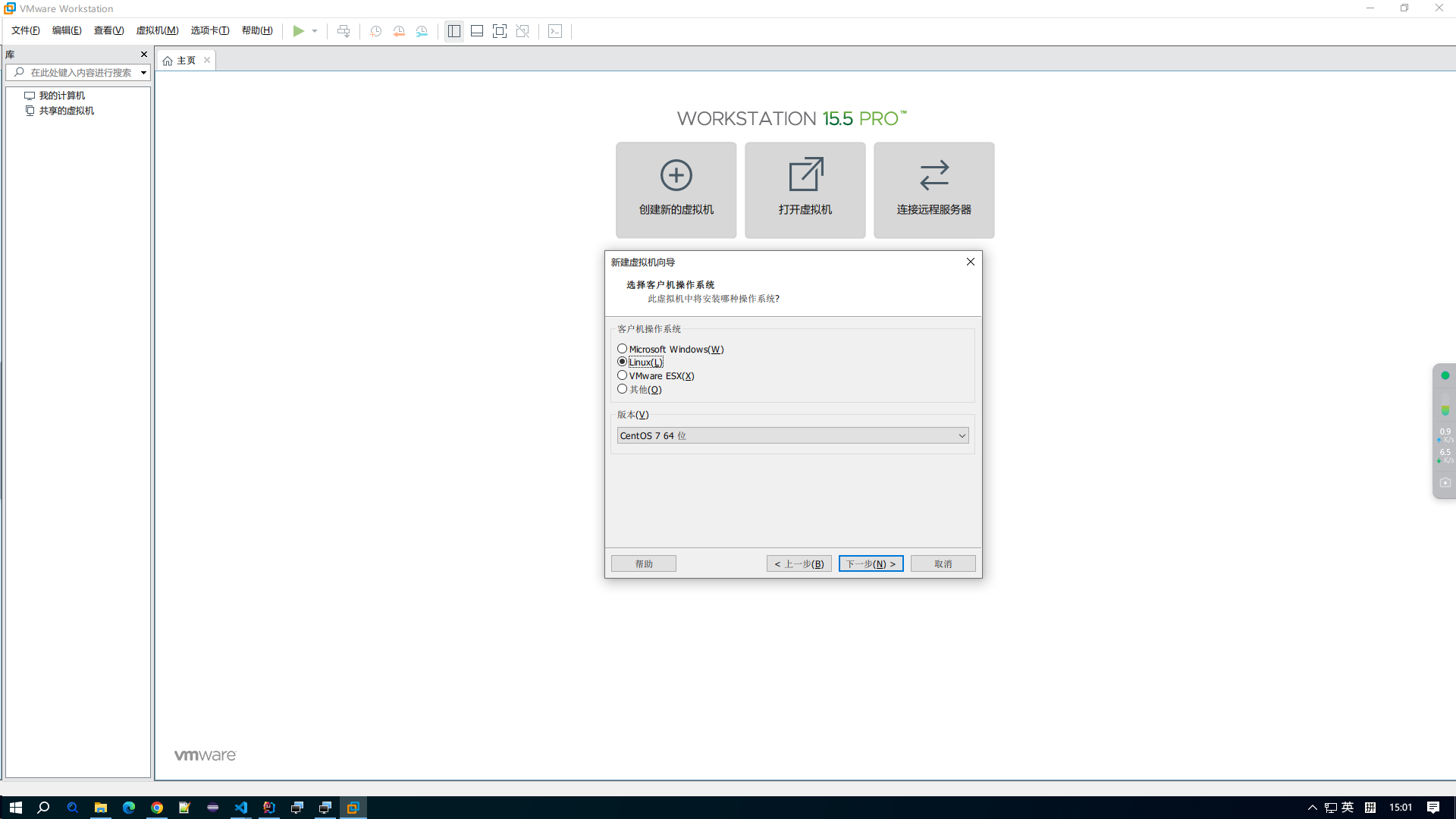
Task: Click the camera icon on the side widget
Action: (x=1445, y=483)
